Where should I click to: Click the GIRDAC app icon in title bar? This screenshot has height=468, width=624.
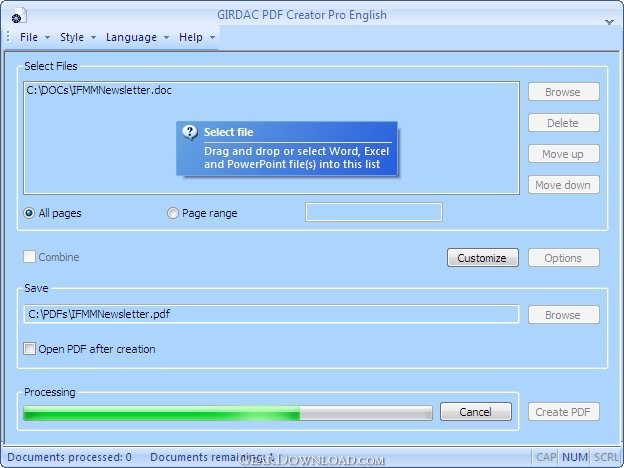tap(18, 16)
